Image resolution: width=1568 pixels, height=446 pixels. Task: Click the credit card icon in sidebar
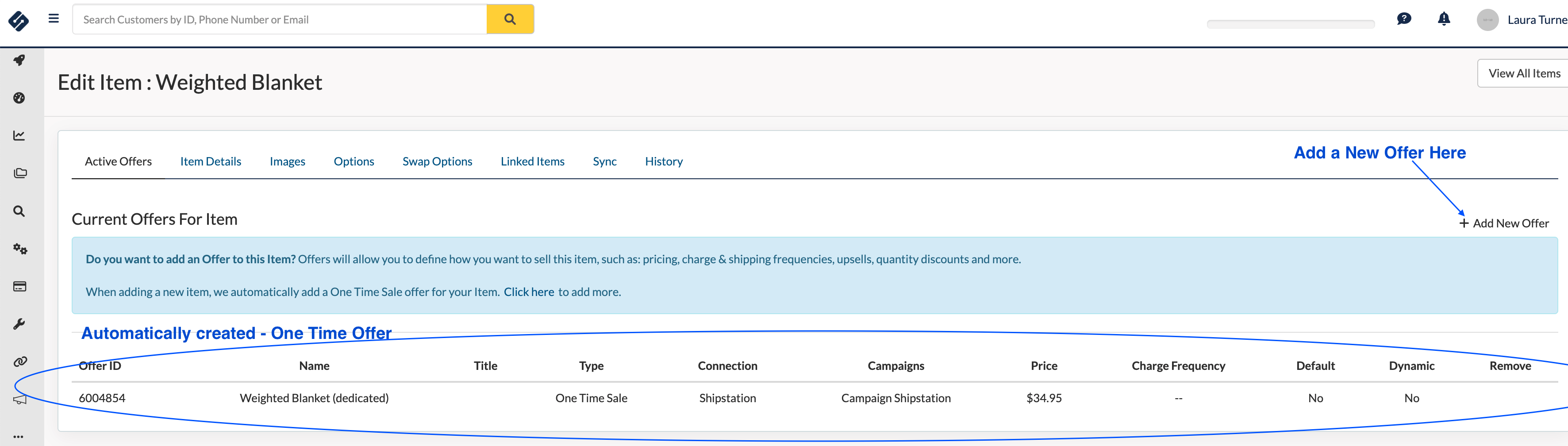[19, 287]
